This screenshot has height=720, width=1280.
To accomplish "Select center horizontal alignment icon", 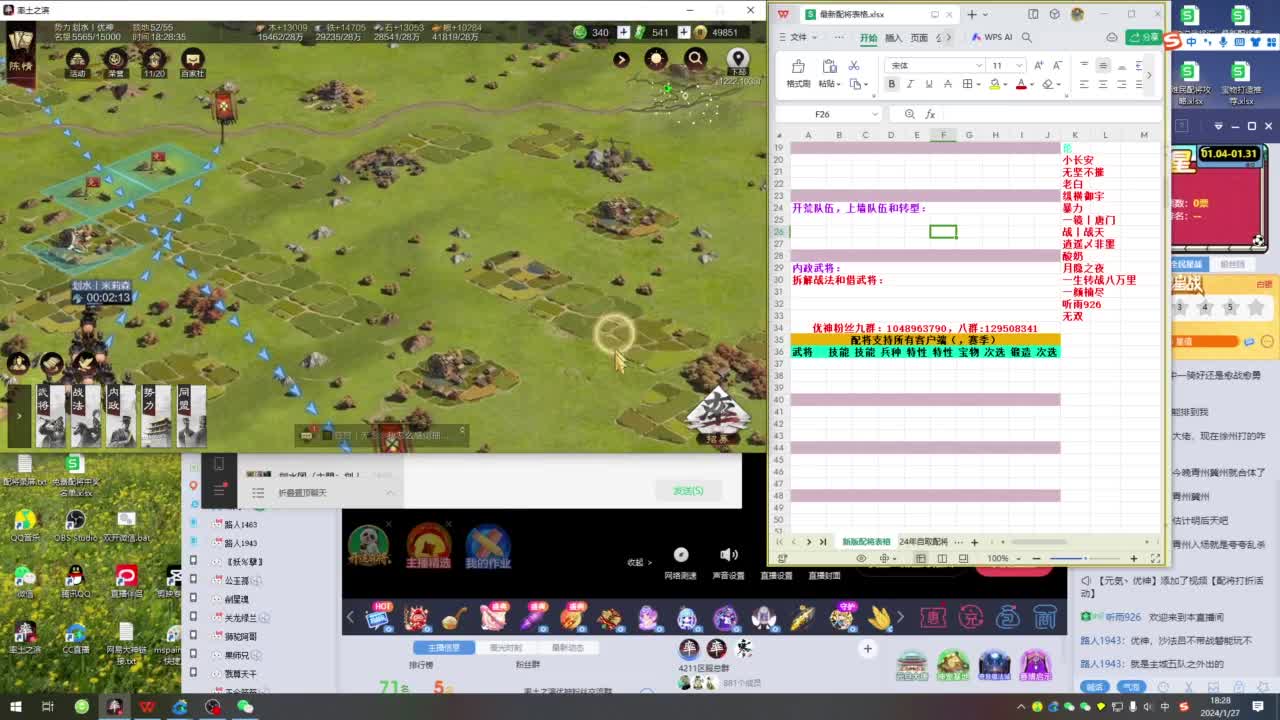I will pos(1103,85).
